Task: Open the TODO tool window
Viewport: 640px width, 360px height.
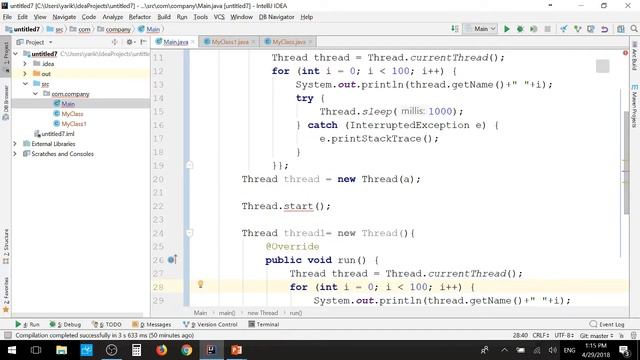Action: 107,324
